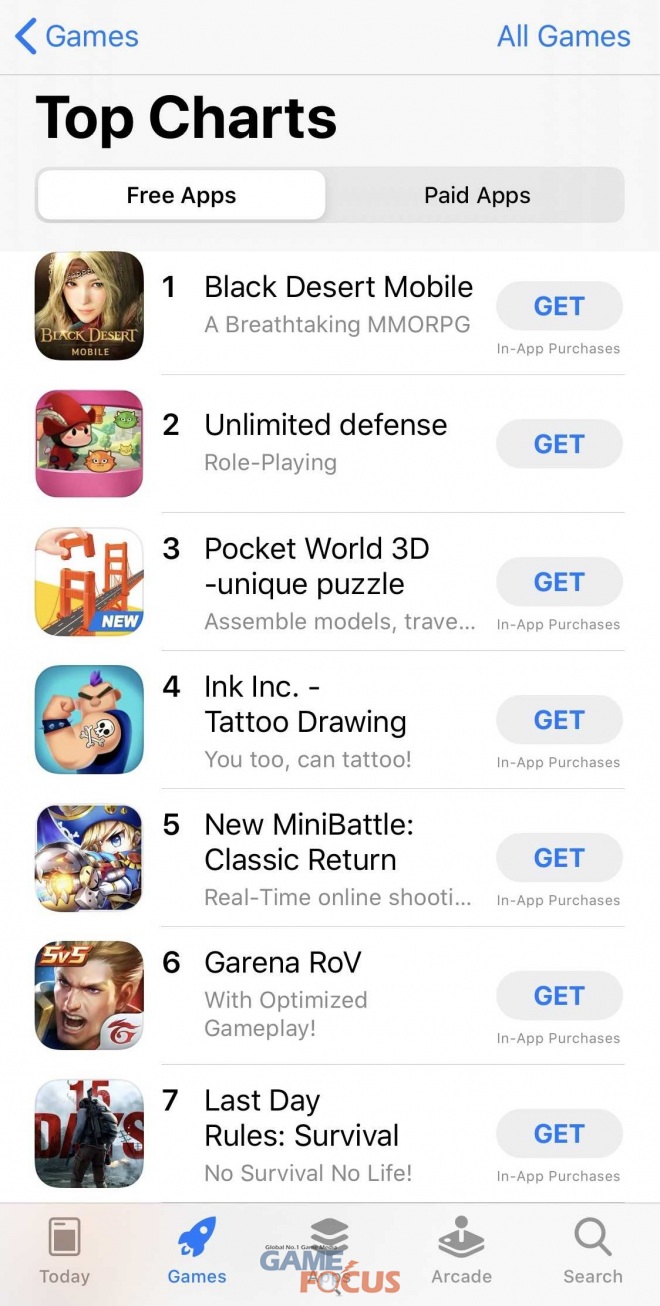Open New MiniBattle app icon

pyautogui.click(x=89, y=857)
